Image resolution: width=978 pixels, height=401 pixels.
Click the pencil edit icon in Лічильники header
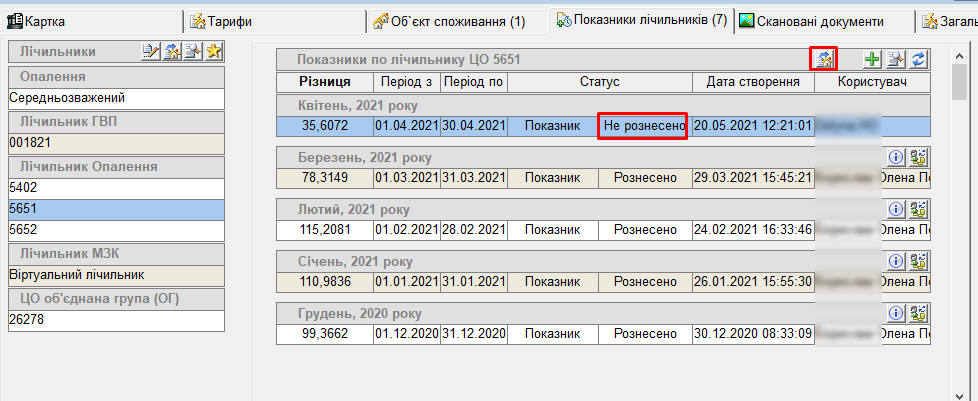151,52
